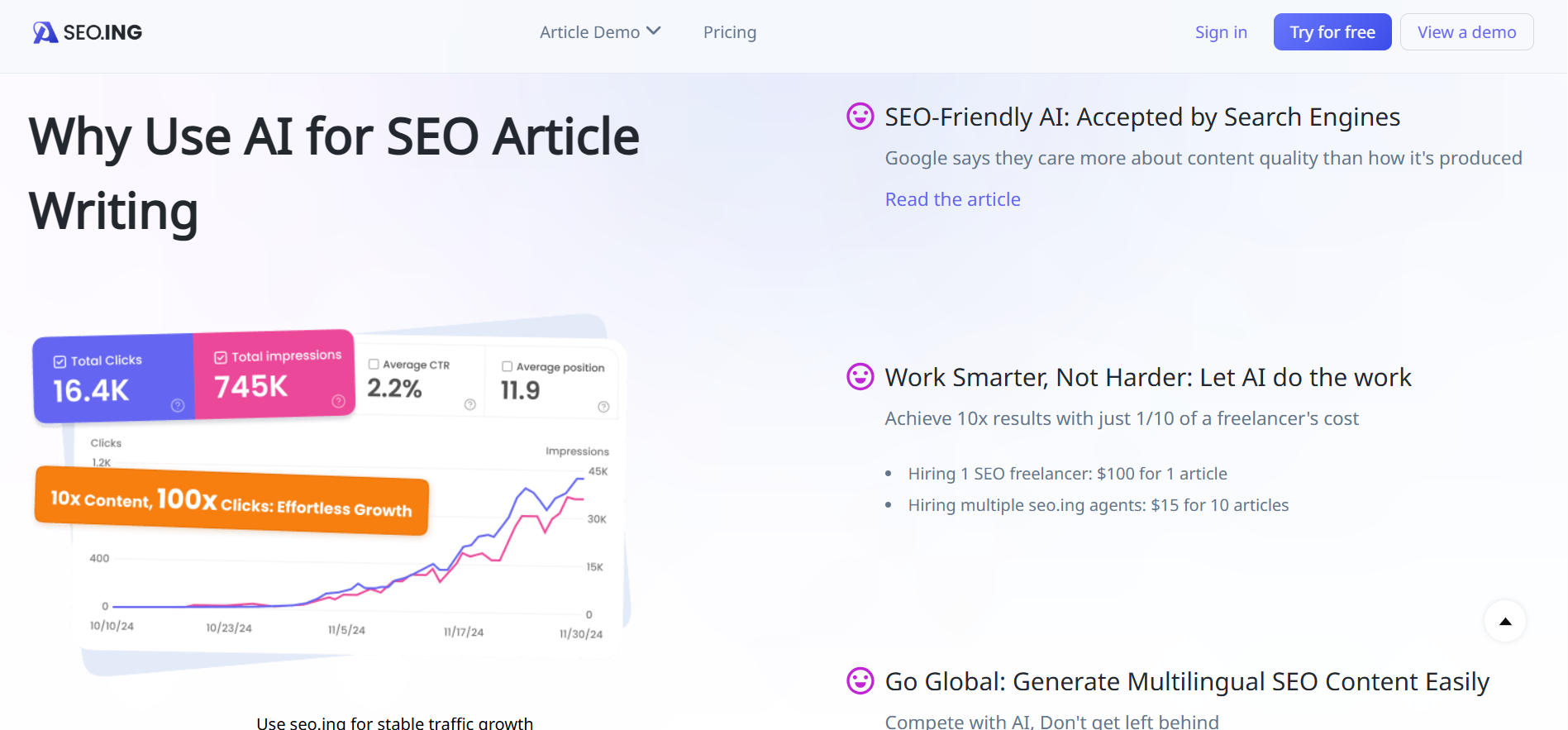Click the Try for free button
Image resolution: width=1568 pixels, height=730 pixels.
[x=1332, y=32]
